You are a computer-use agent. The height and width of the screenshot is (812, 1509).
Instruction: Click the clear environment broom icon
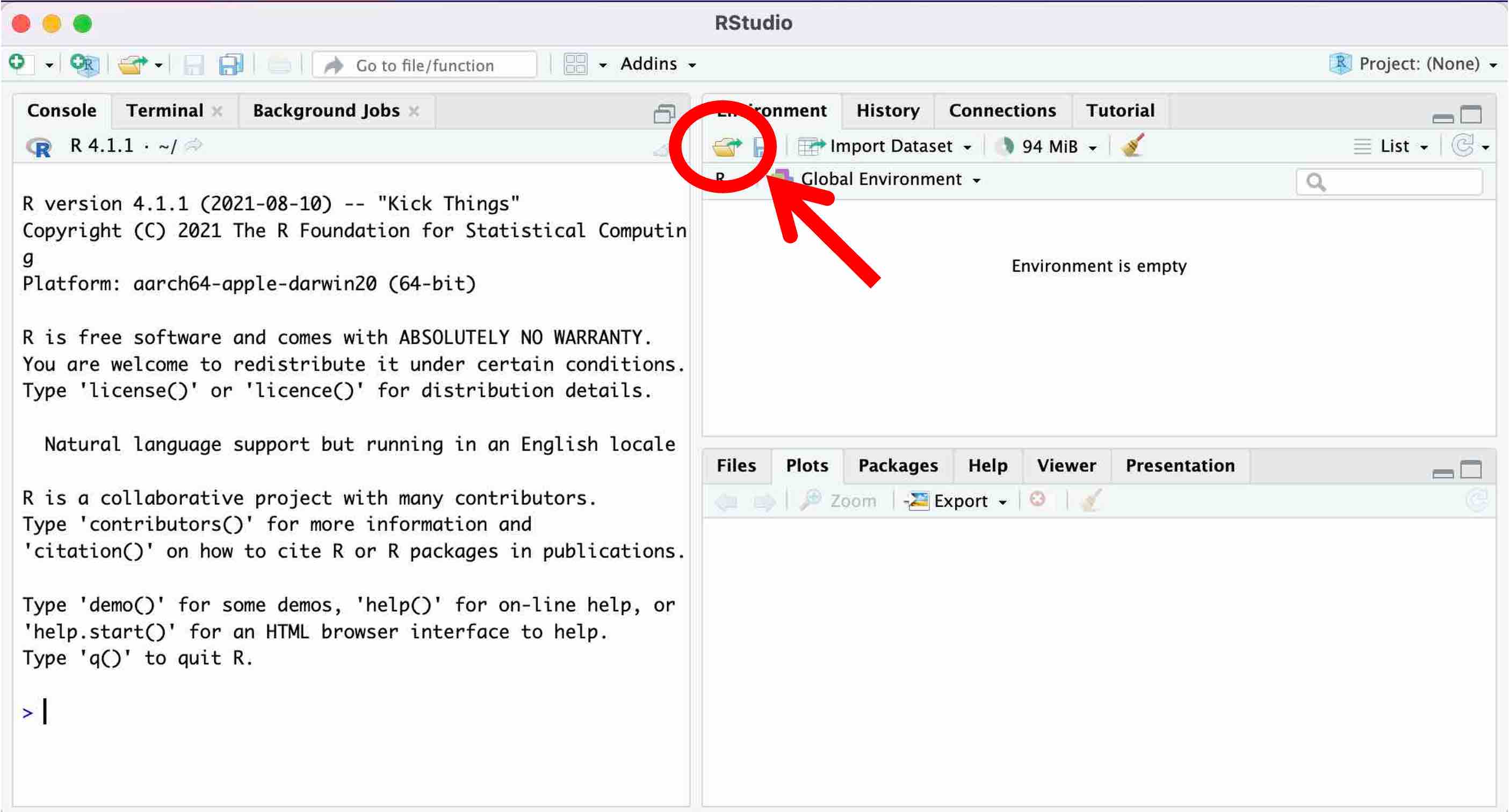[1133, 145]
